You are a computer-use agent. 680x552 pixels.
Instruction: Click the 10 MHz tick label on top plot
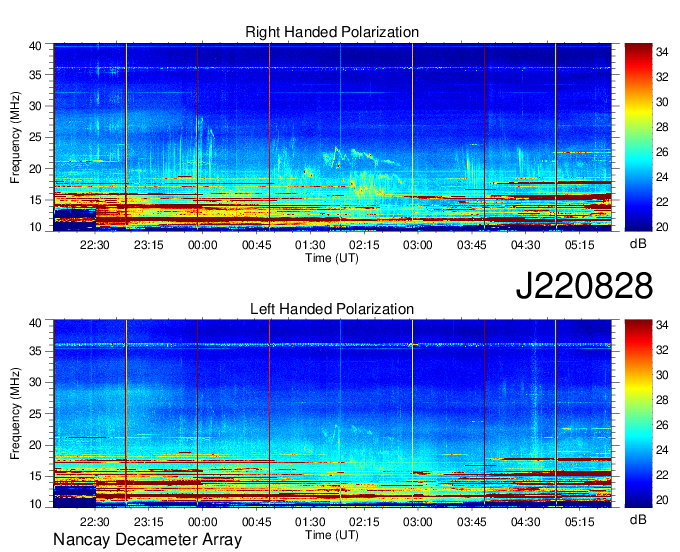[35, 227]
